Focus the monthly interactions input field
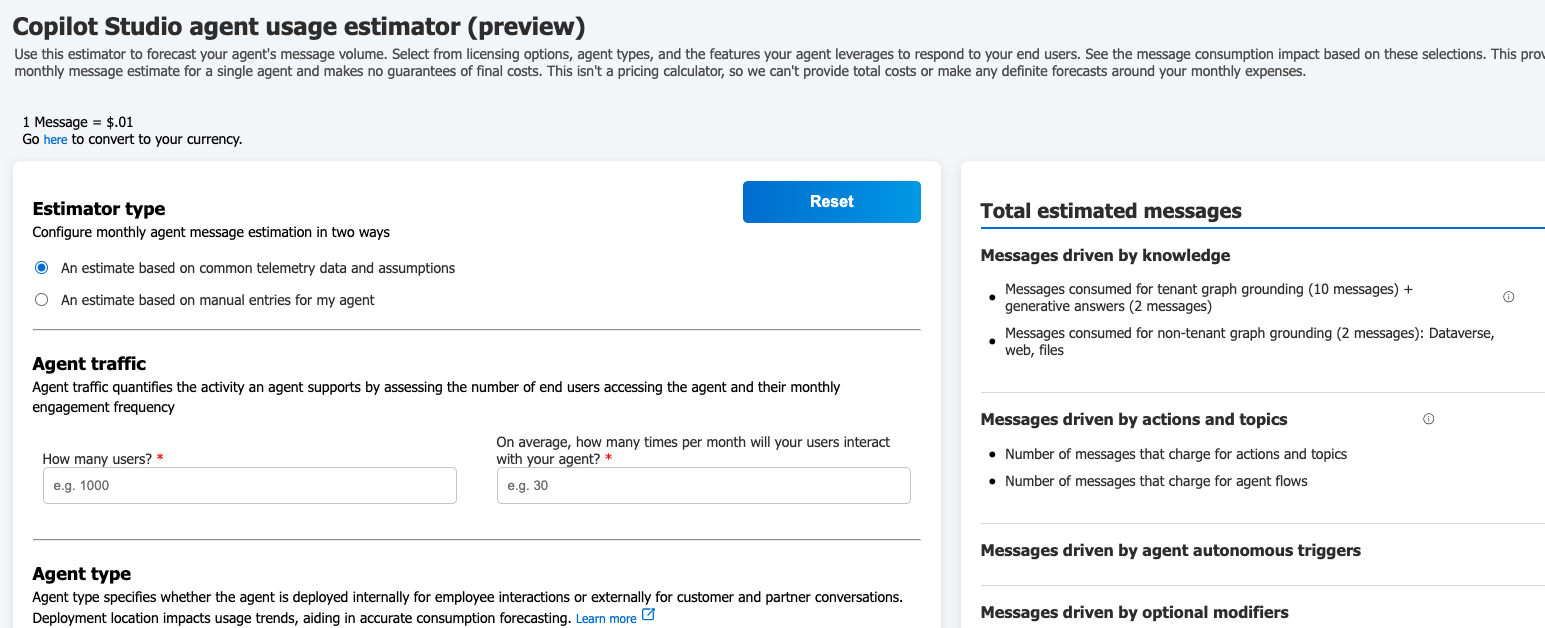 pyautogui.click(x=704, y=485)
